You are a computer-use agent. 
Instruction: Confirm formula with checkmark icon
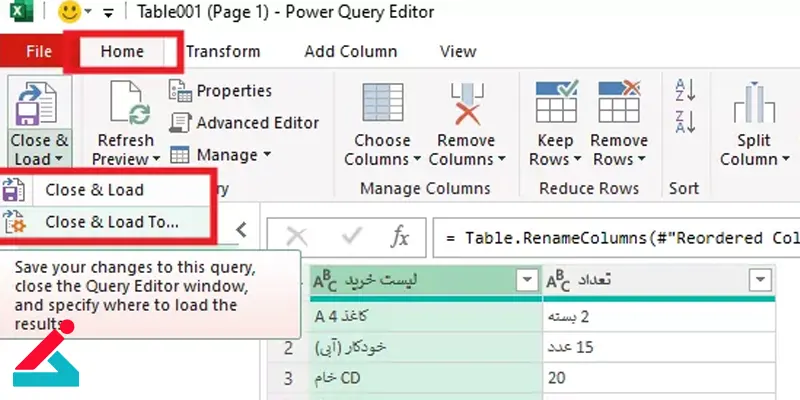coord(352,236)
